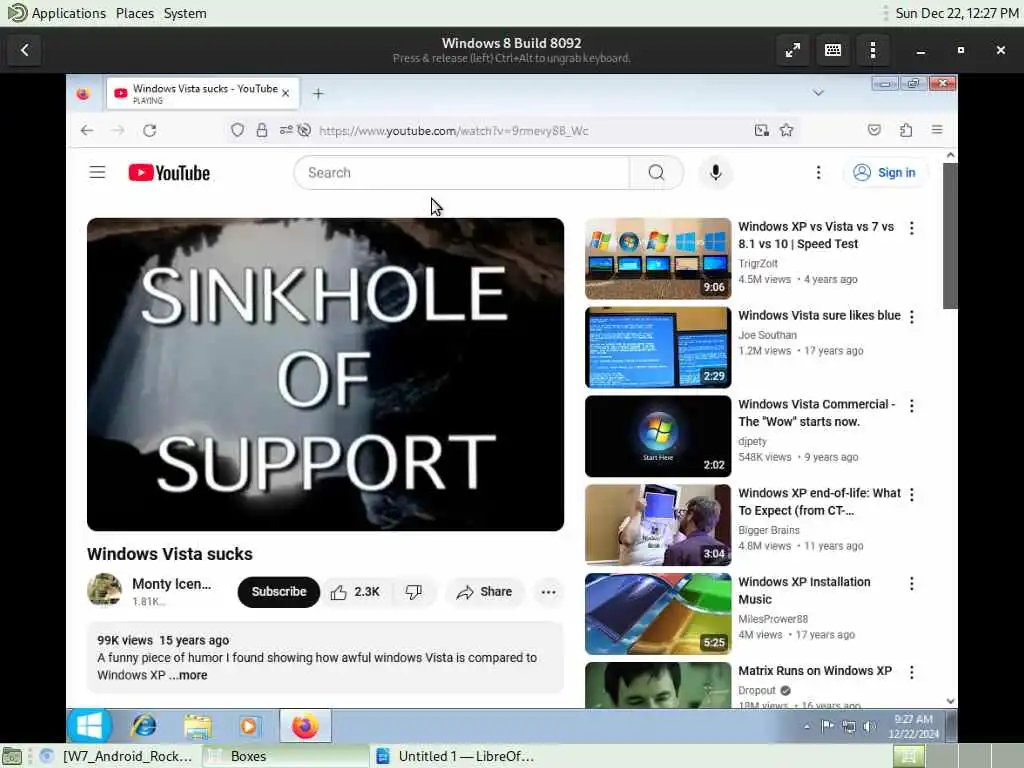This screenshot has height=768, width=1024.
Task: Bookmark this page with star
Action: [x=787, y=131]
